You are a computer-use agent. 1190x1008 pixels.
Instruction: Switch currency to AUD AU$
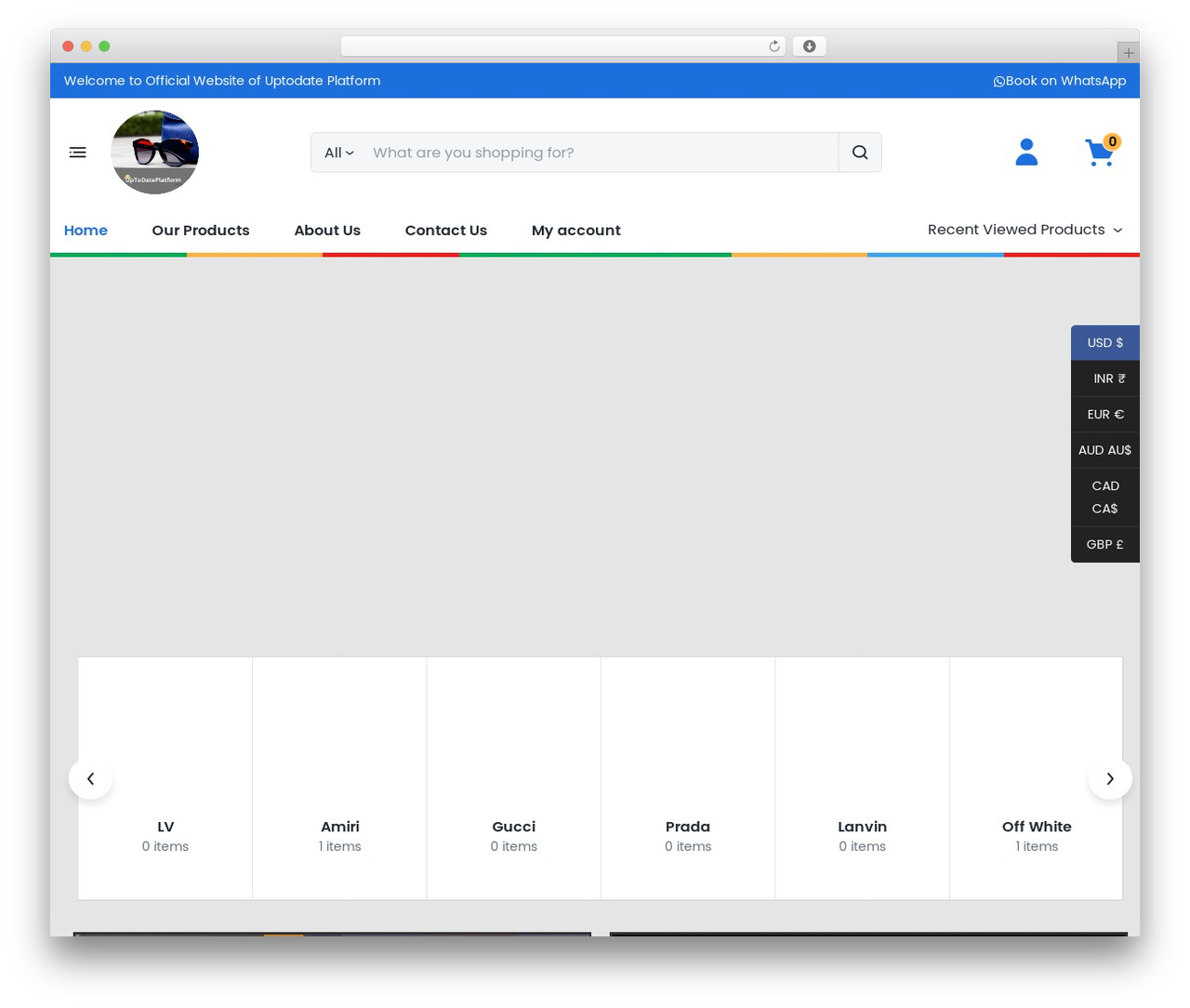click(1105, 450)
